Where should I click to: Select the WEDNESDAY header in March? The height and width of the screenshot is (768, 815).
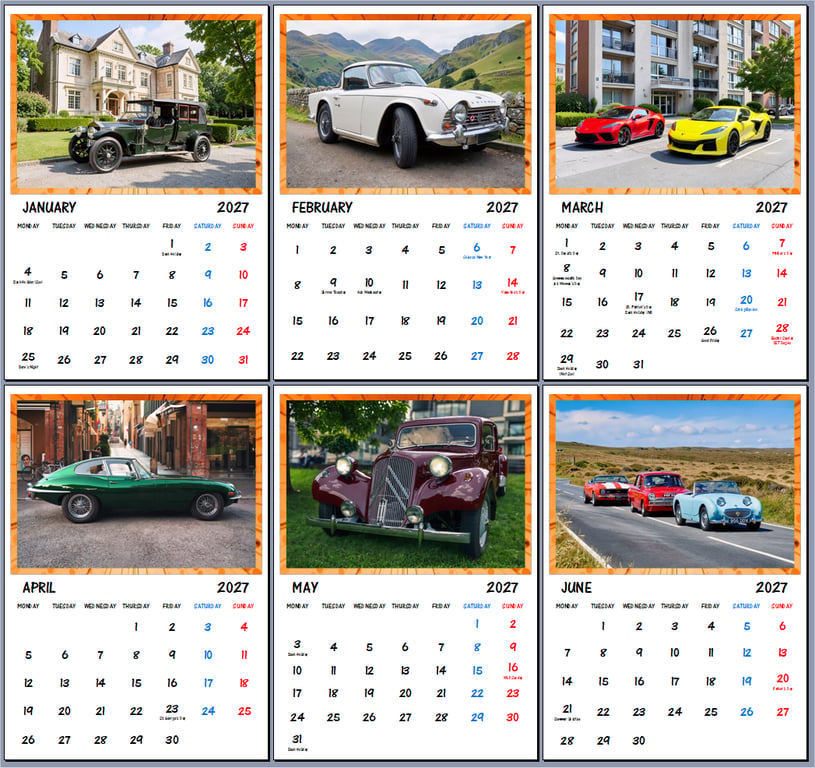coord(638,226)
